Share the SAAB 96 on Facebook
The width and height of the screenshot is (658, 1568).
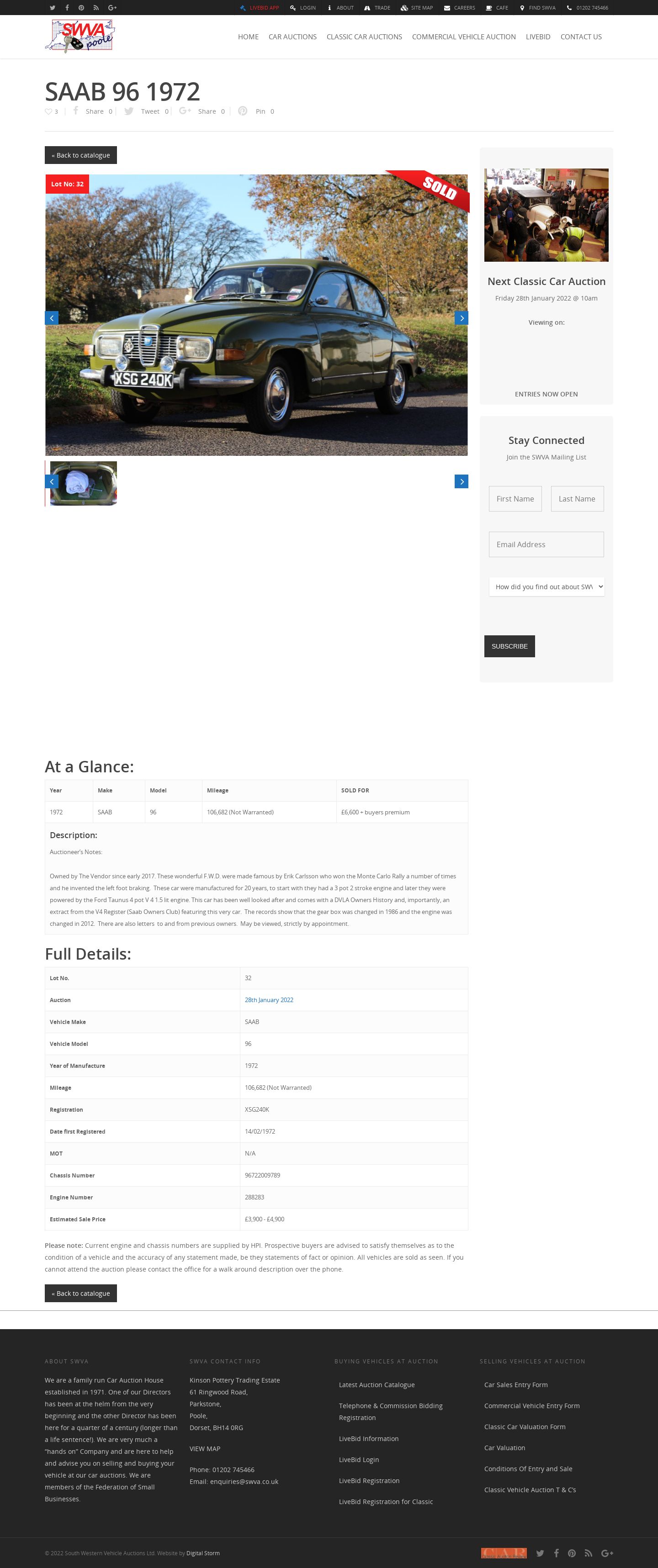(x=92, y=111)
